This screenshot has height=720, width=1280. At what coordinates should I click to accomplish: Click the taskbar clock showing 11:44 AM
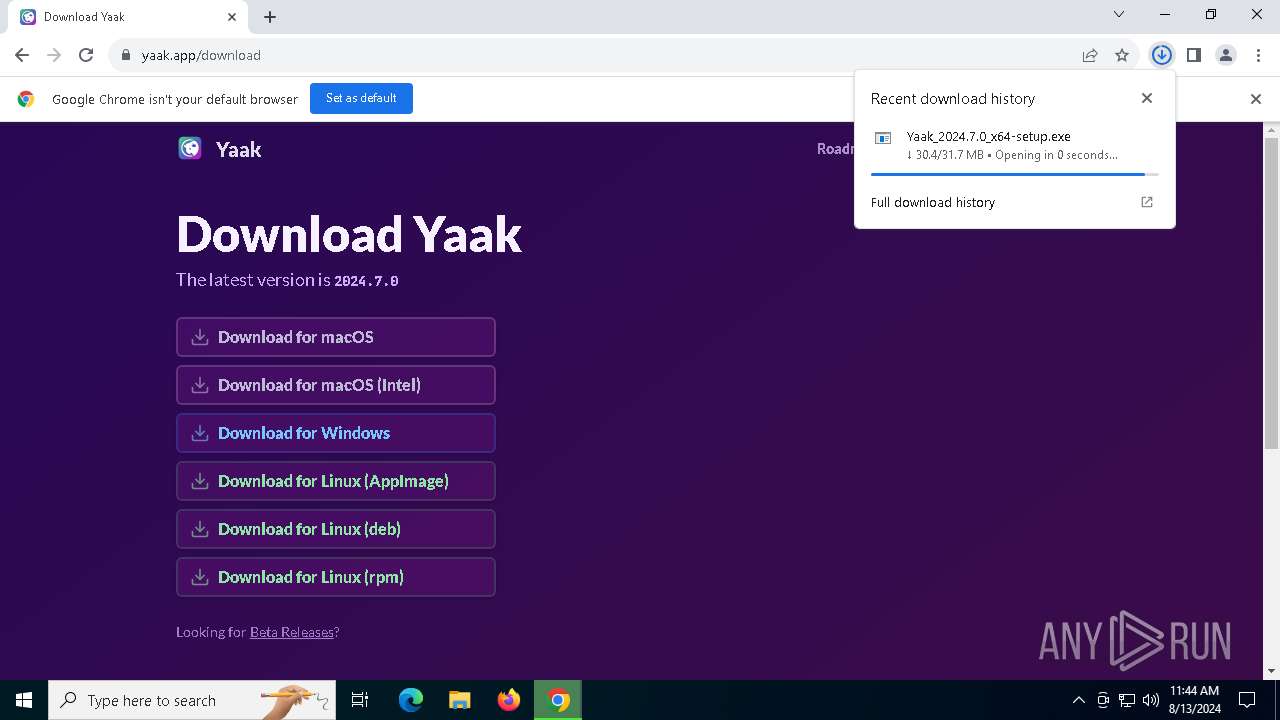(1195, 700)
